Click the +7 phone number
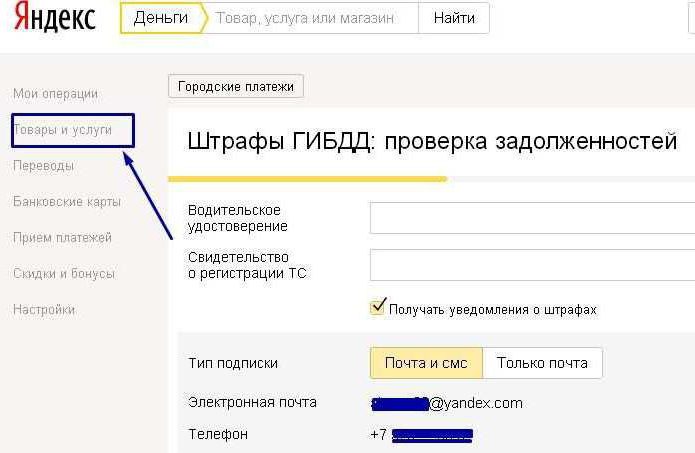Screen dimensions: 695x453 pyautogui.click(x=422, y=435)
